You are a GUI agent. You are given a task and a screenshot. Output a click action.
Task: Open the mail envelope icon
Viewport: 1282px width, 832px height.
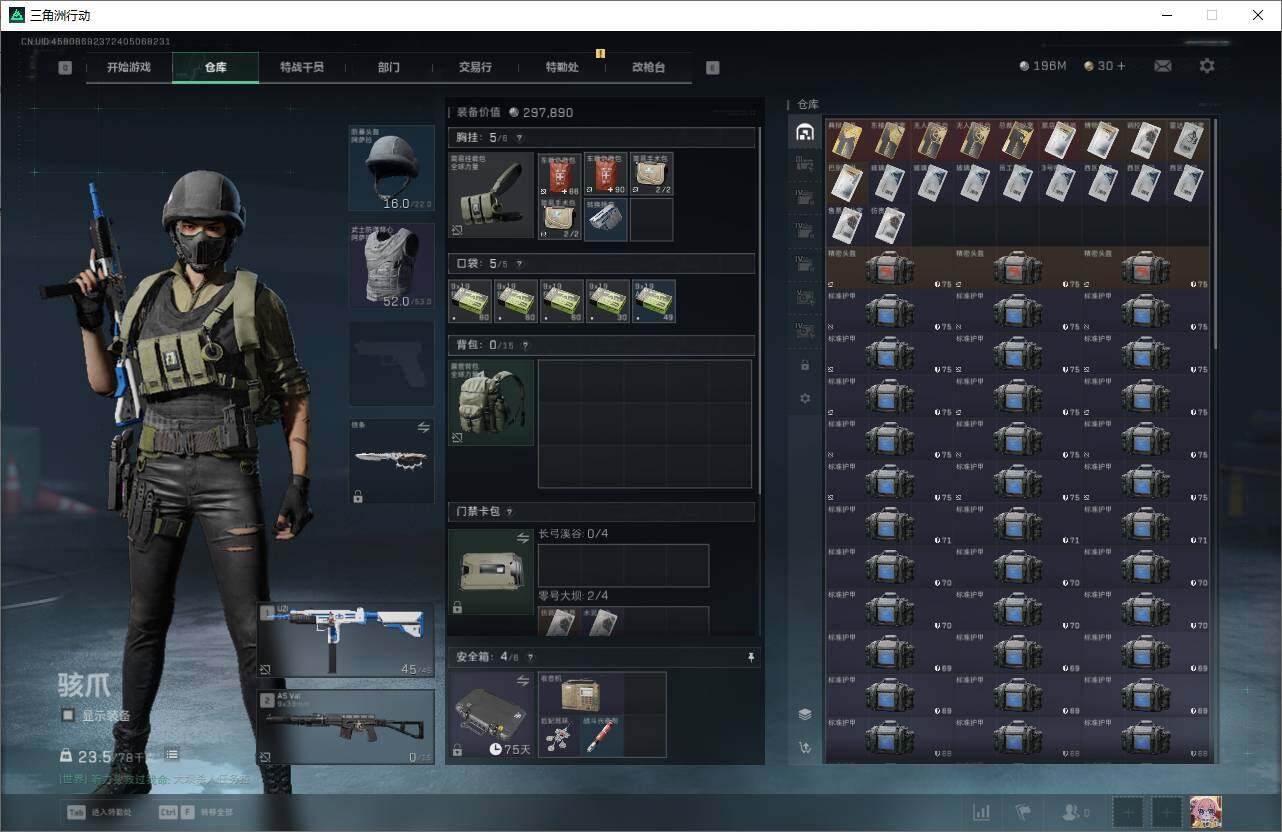(x=1163, y=66)
